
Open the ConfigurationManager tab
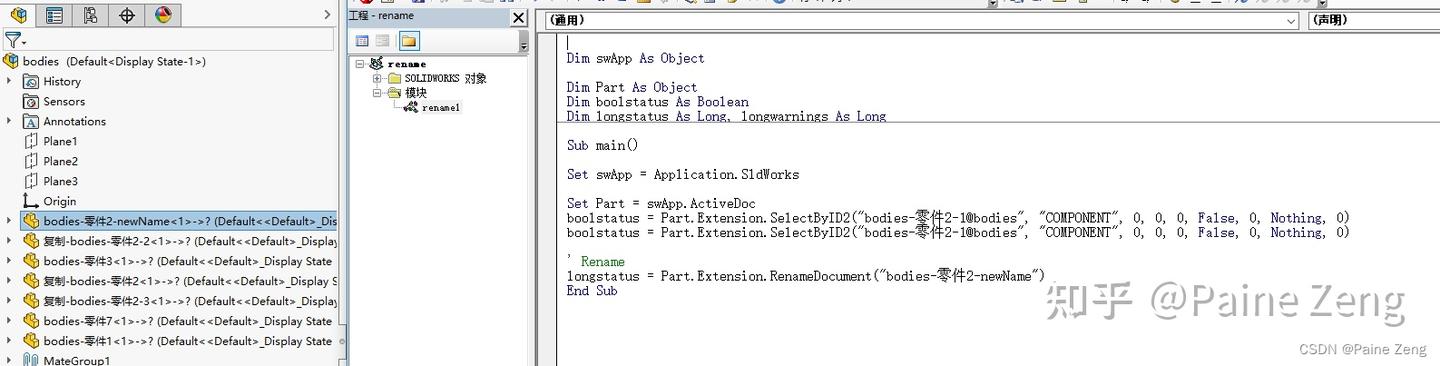point(90,14)
